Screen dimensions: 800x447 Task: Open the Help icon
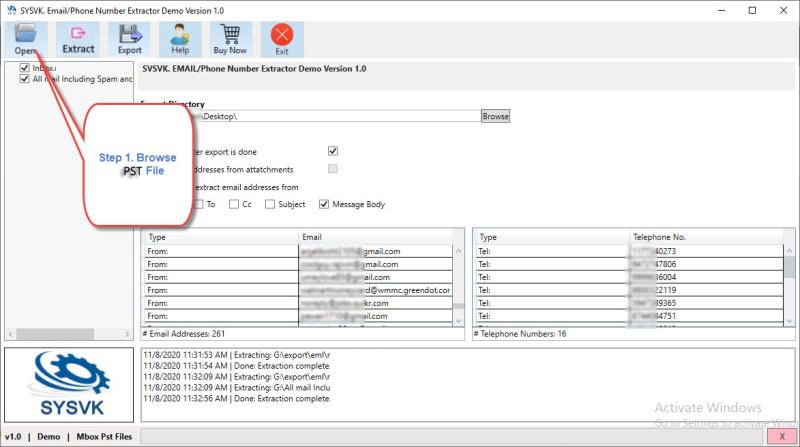pyautogui.click(x=180, y=39)
